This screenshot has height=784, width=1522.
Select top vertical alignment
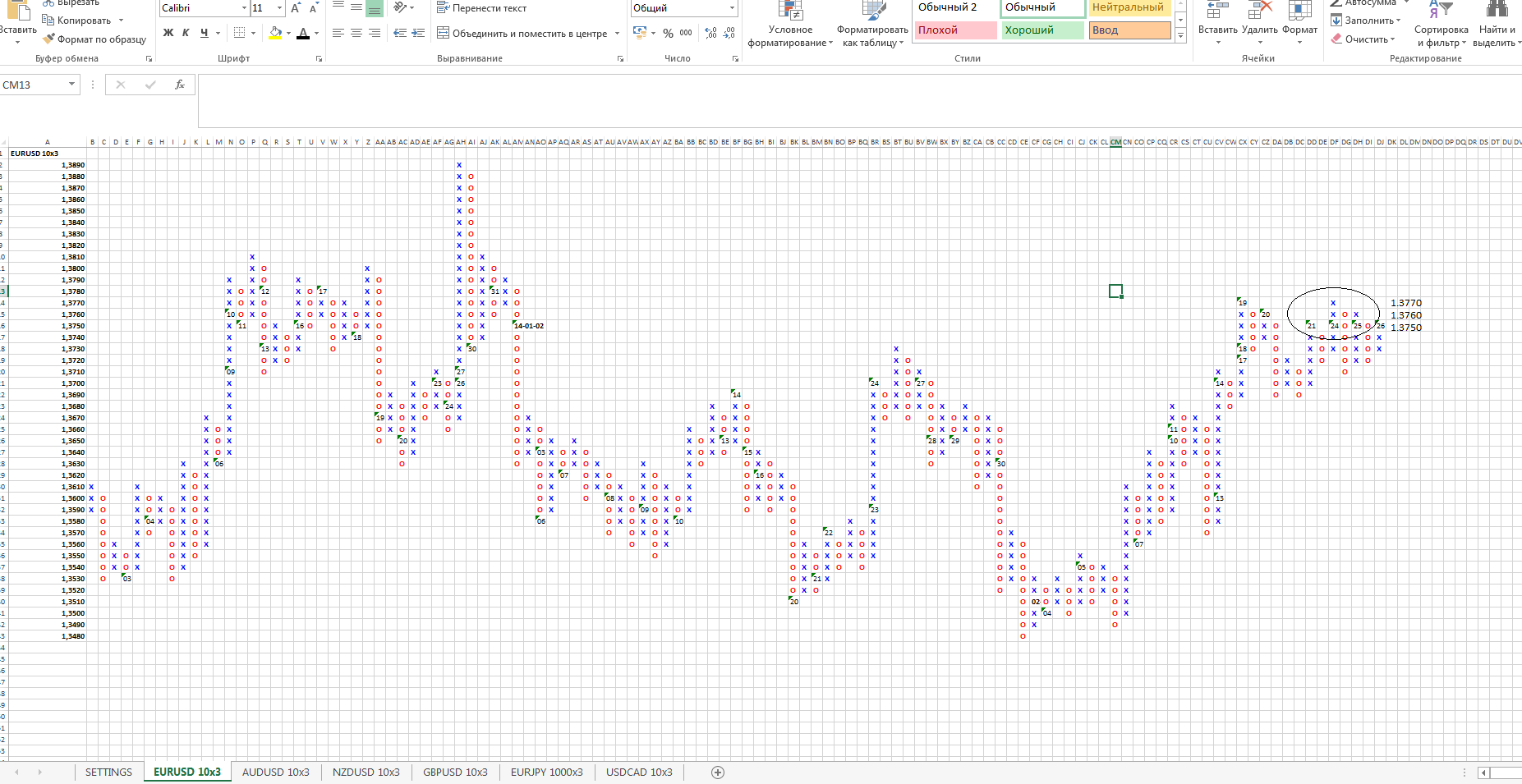[338, 7]
